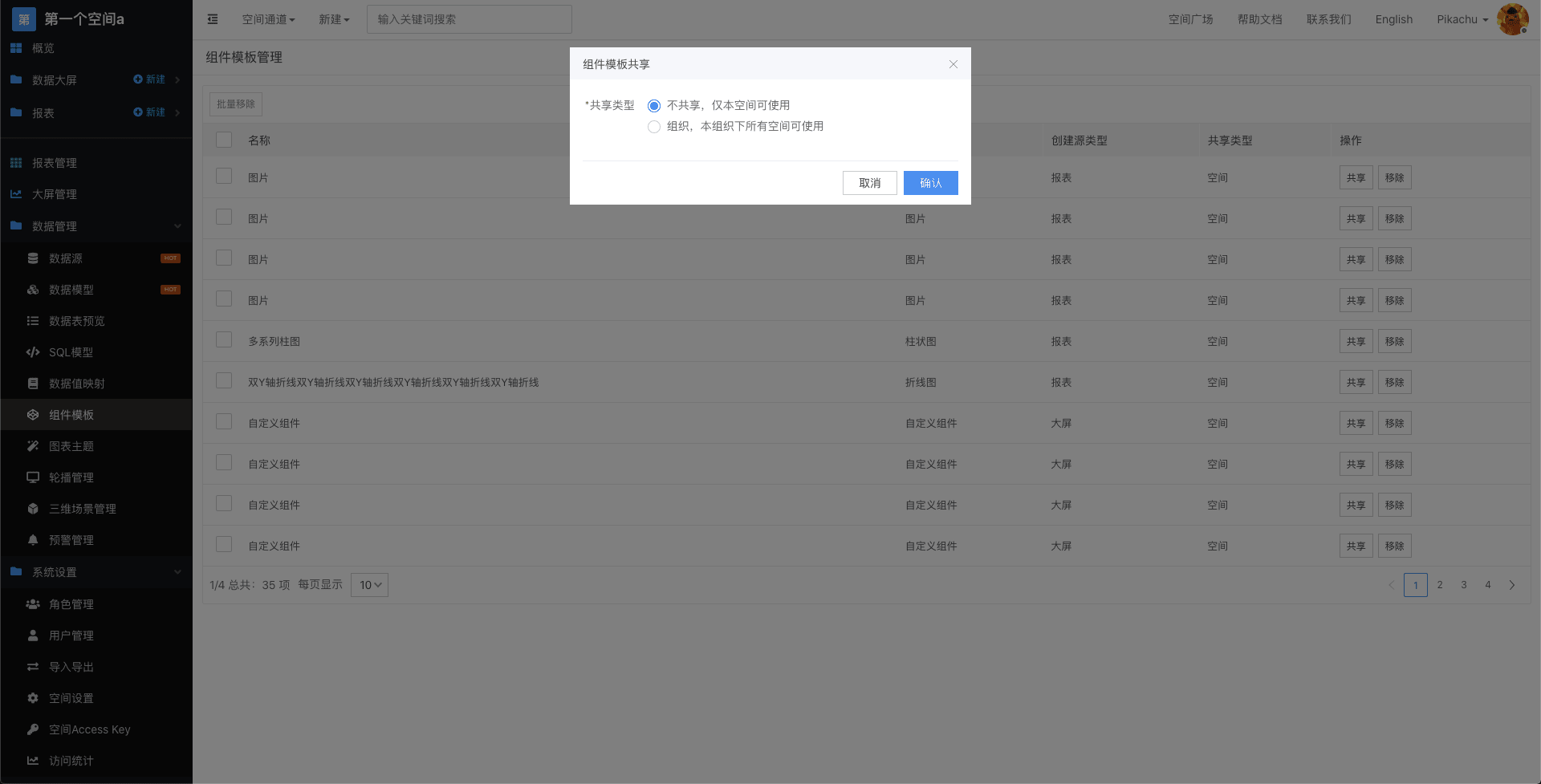Image resolution: width=1541 pixels, height=784 pixels.
Task: Select the 组织，本组织下所有空间可使用 radio option
Action: click(654, 127)
